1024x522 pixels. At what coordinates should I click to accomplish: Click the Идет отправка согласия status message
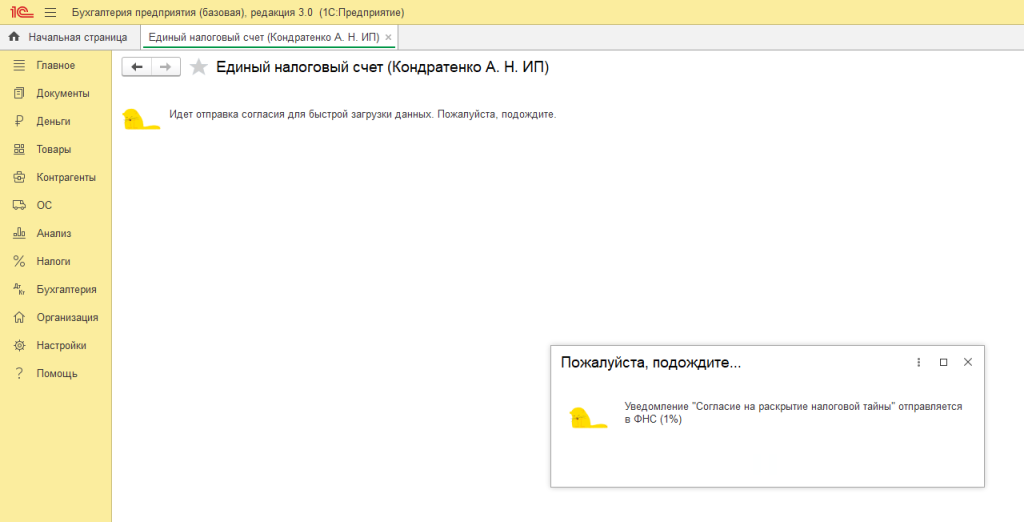(362, 114)
